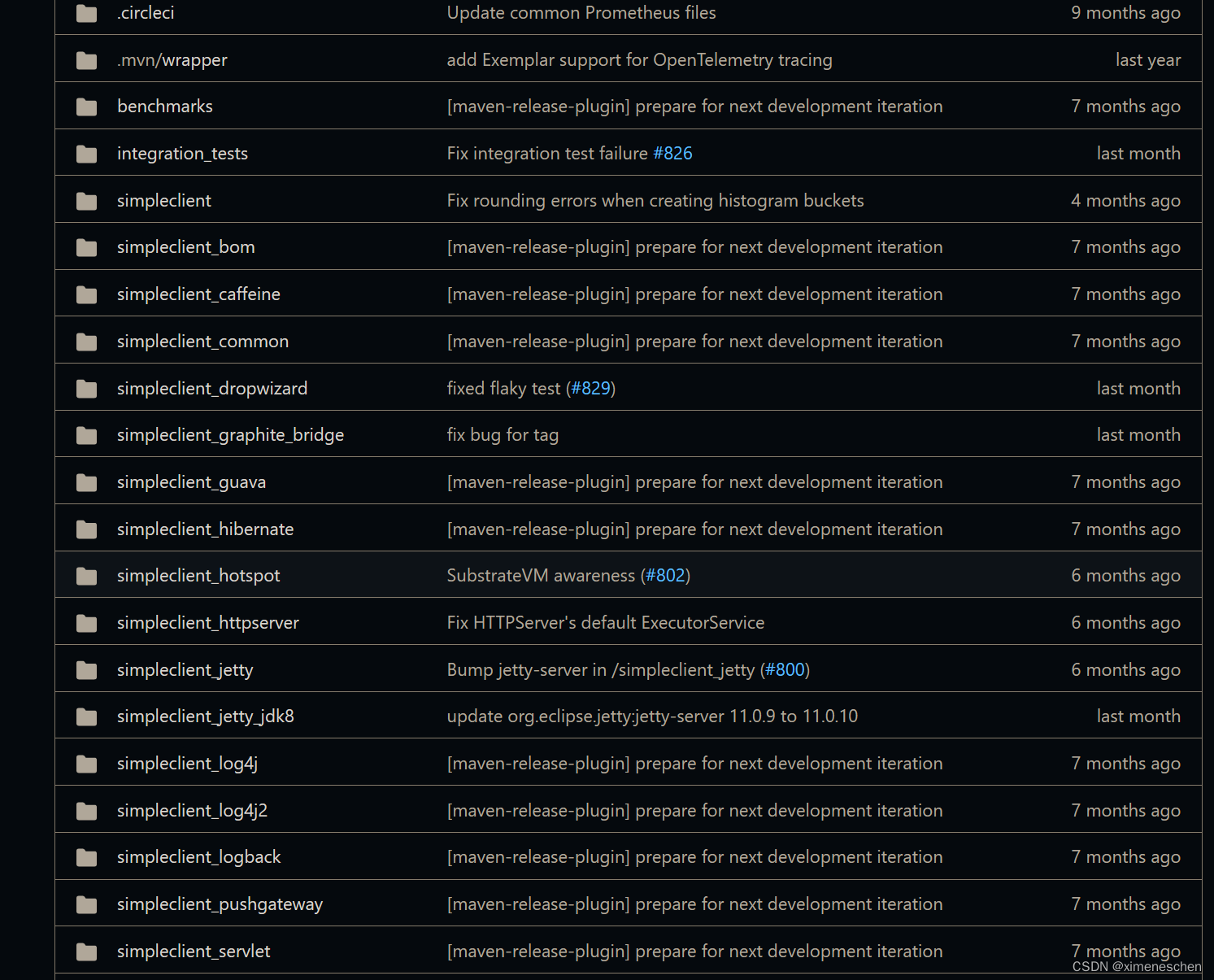Click the folder icon beside simpleclient_hibernate

coord(86,529)
